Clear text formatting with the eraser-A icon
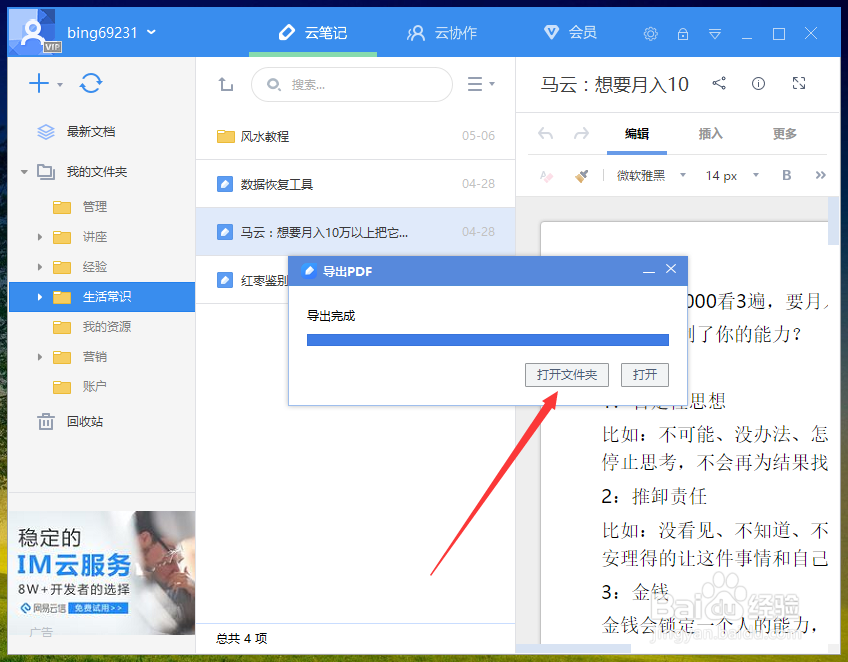Image resolution: width=848 pixels, height=662 pixels. tap(546, 176)
